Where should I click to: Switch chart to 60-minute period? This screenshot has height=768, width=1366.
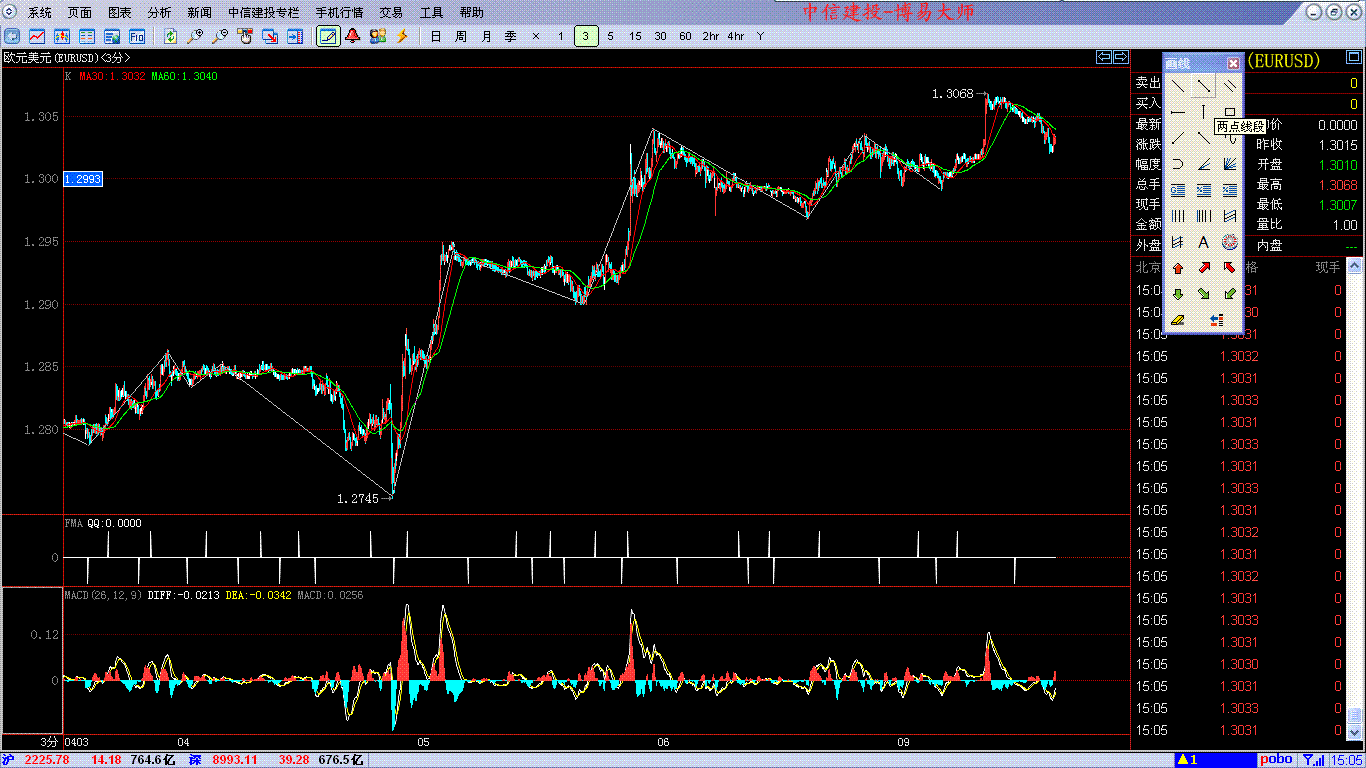tap(685, 36)
